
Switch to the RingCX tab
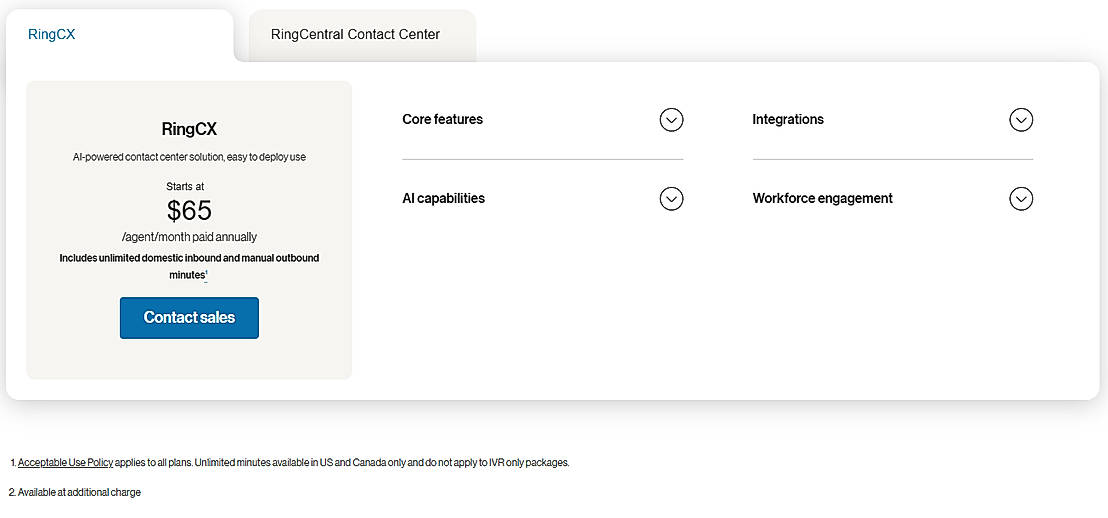tap(52, 35)
